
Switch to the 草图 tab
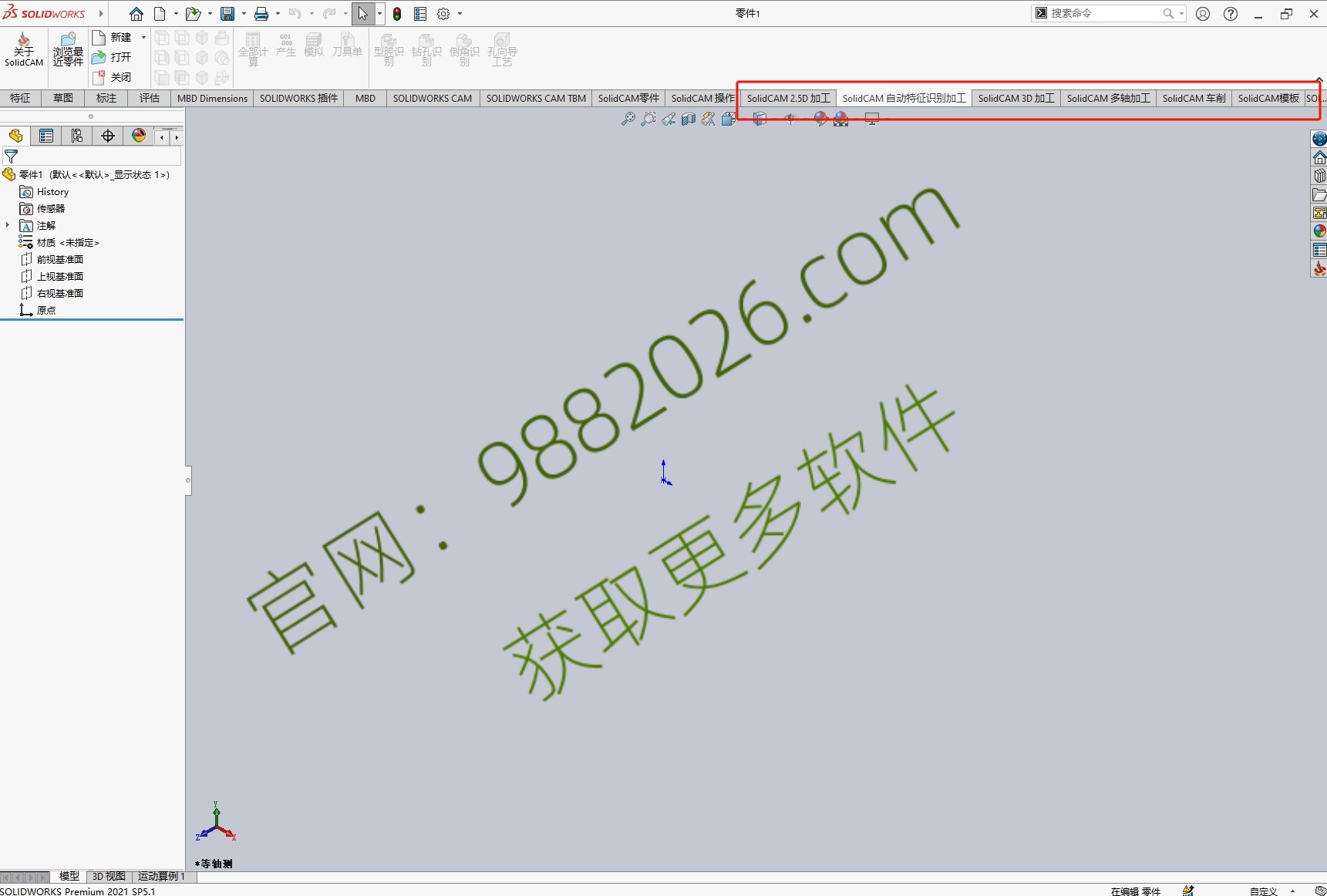pyautogui.click(x=63, y=98)
